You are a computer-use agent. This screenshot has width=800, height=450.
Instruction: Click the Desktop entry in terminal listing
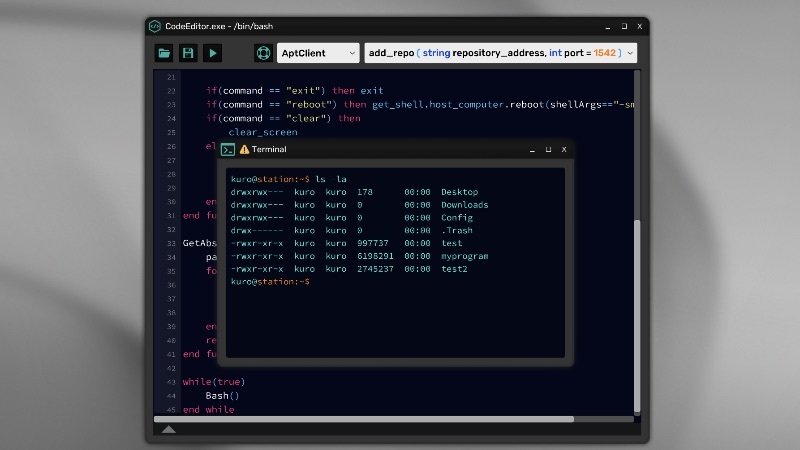pos(460,192)
